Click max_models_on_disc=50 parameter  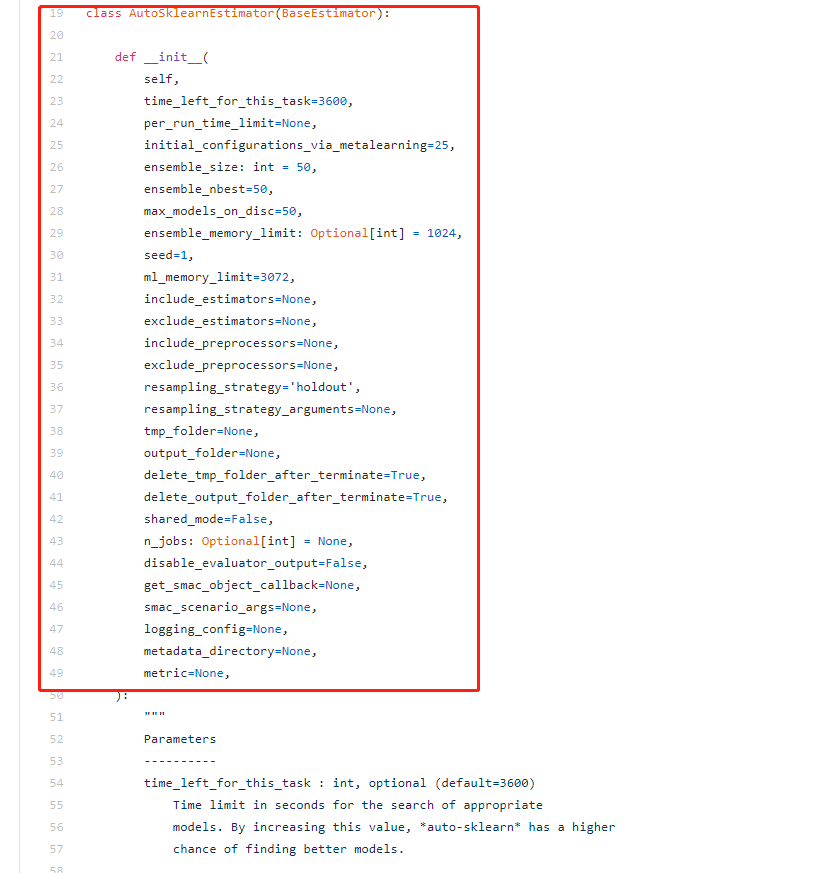tap(220, 211)
